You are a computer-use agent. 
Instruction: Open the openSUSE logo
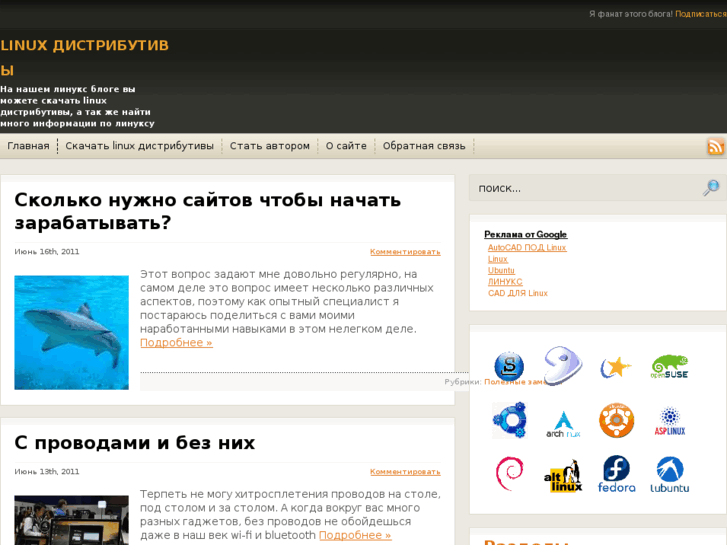pos(670,367)
